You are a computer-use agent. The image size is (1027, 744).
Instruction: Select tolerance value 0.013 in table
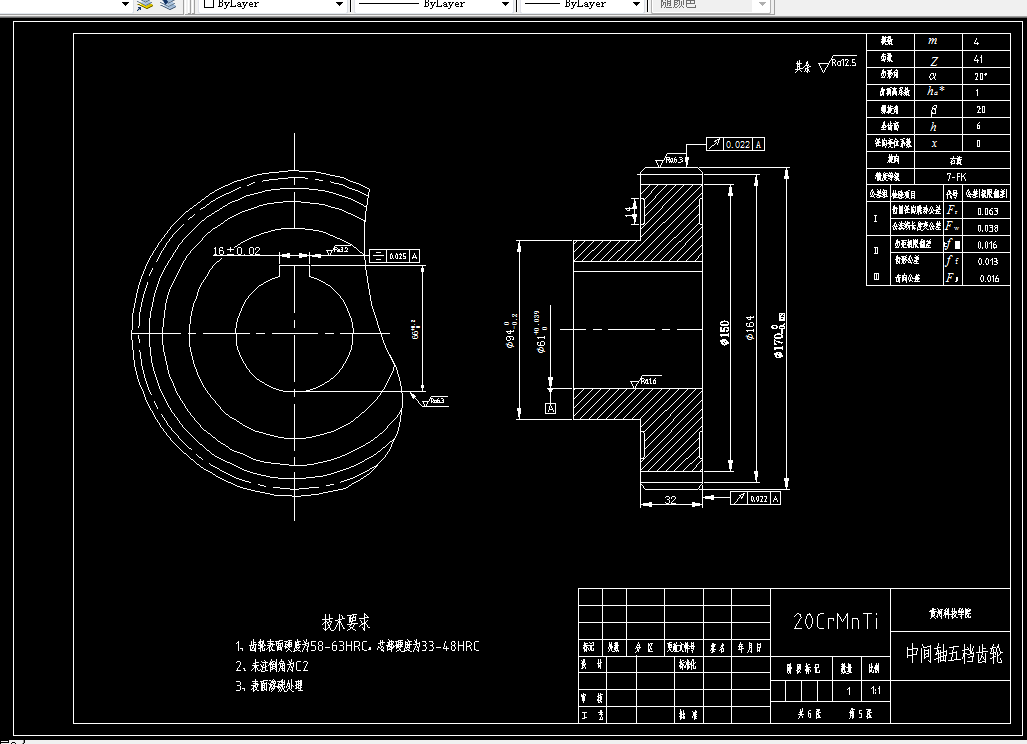point(988,261)
